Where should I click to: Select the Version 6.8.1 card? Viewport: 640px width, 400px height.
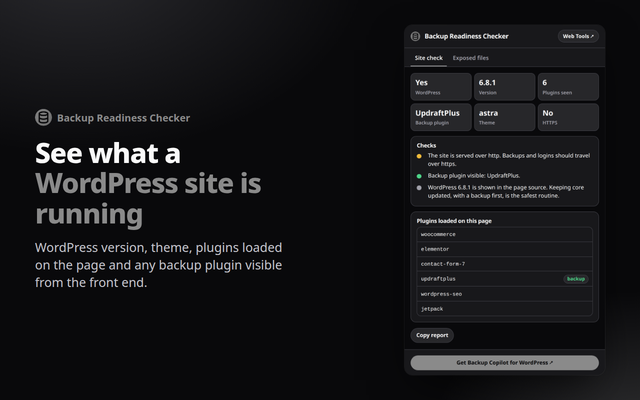click(x=504, y=87)
